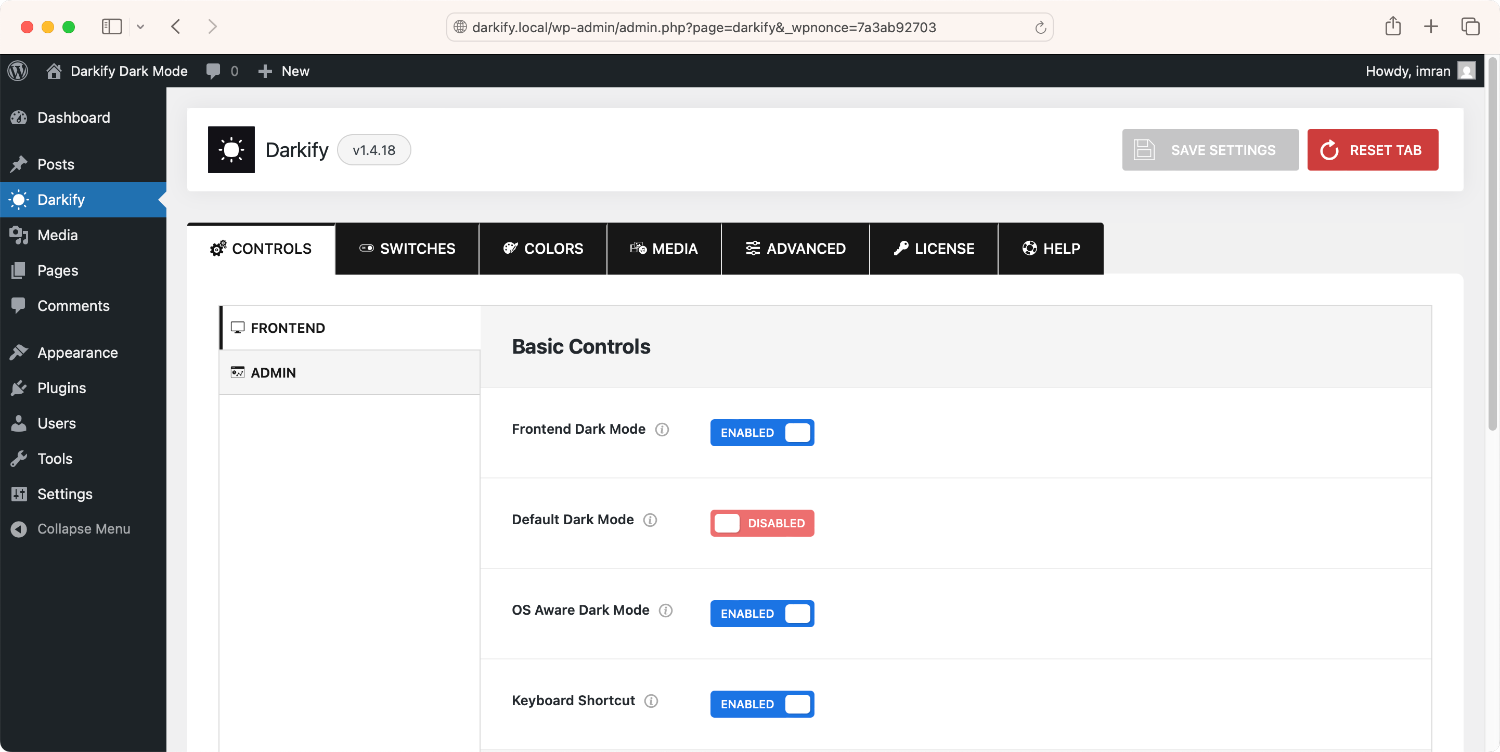The image size is (1500, 752).
Task: Turn off the Keyboard Shortcut toggle
Action: tap(762, 704)
